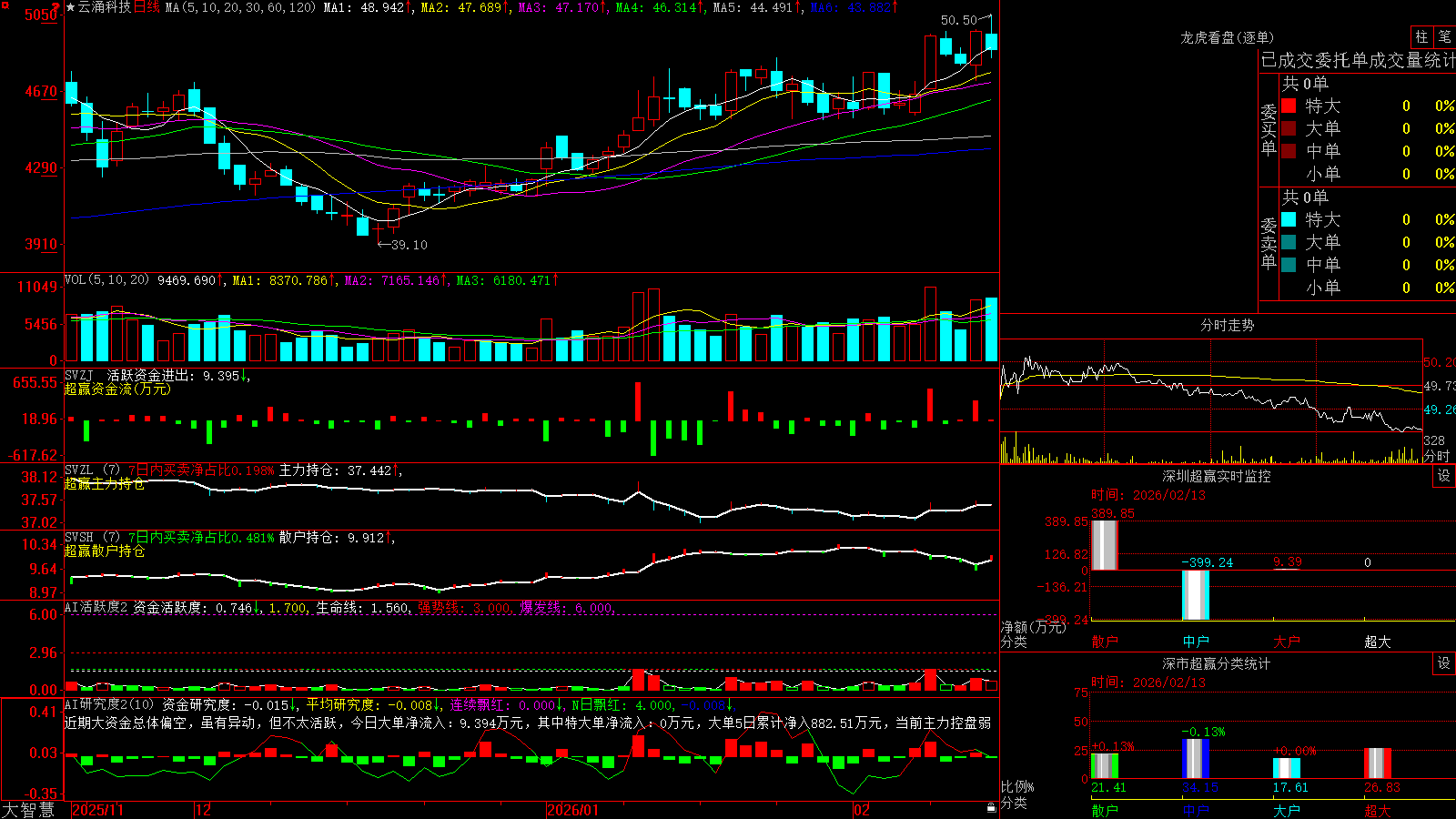Screen dimensions: 1456x819
Task: Jump to the 2026/01 timeline marker
Action: pos(572,810)
